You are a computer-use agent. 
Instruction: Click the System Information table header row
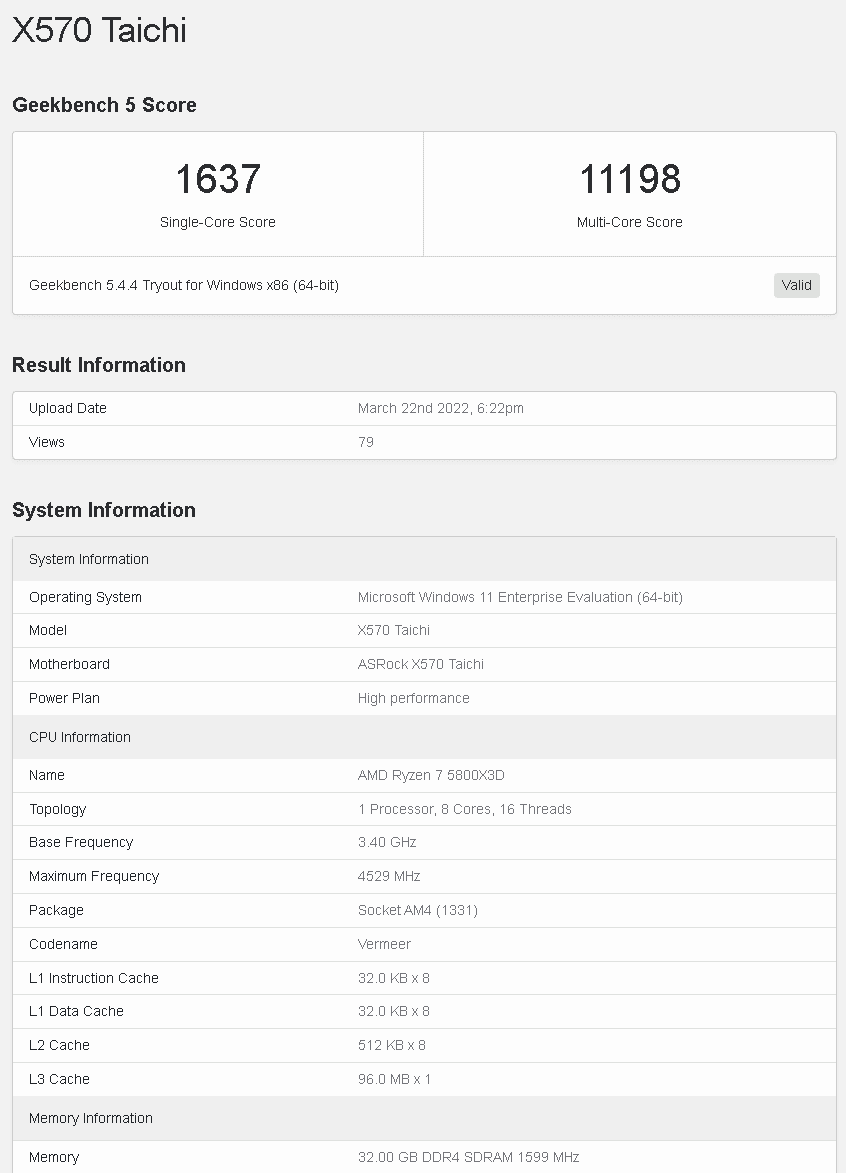tap(424, 560)
